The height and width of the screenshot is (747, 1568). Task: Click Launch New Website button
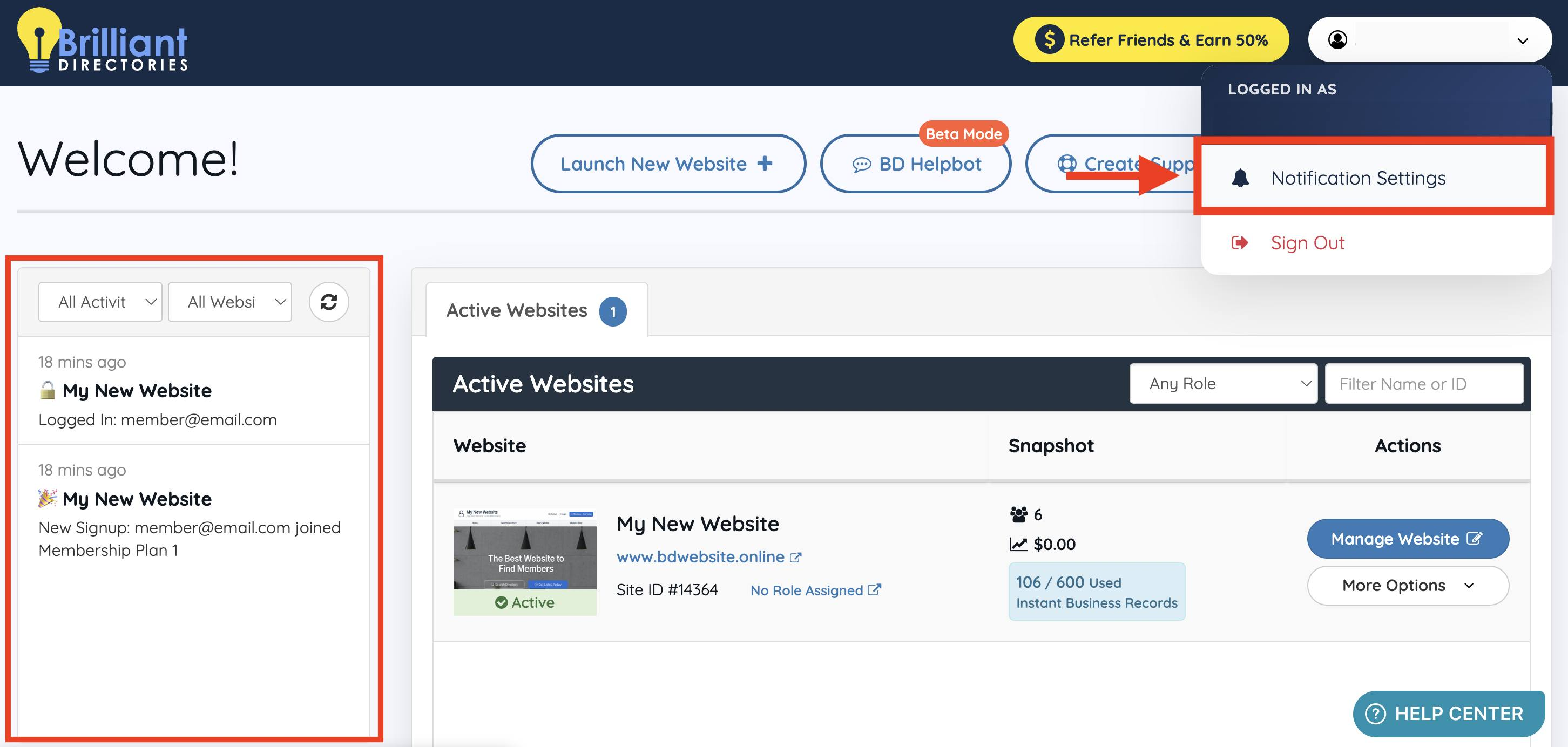click(x=668, y=164)
